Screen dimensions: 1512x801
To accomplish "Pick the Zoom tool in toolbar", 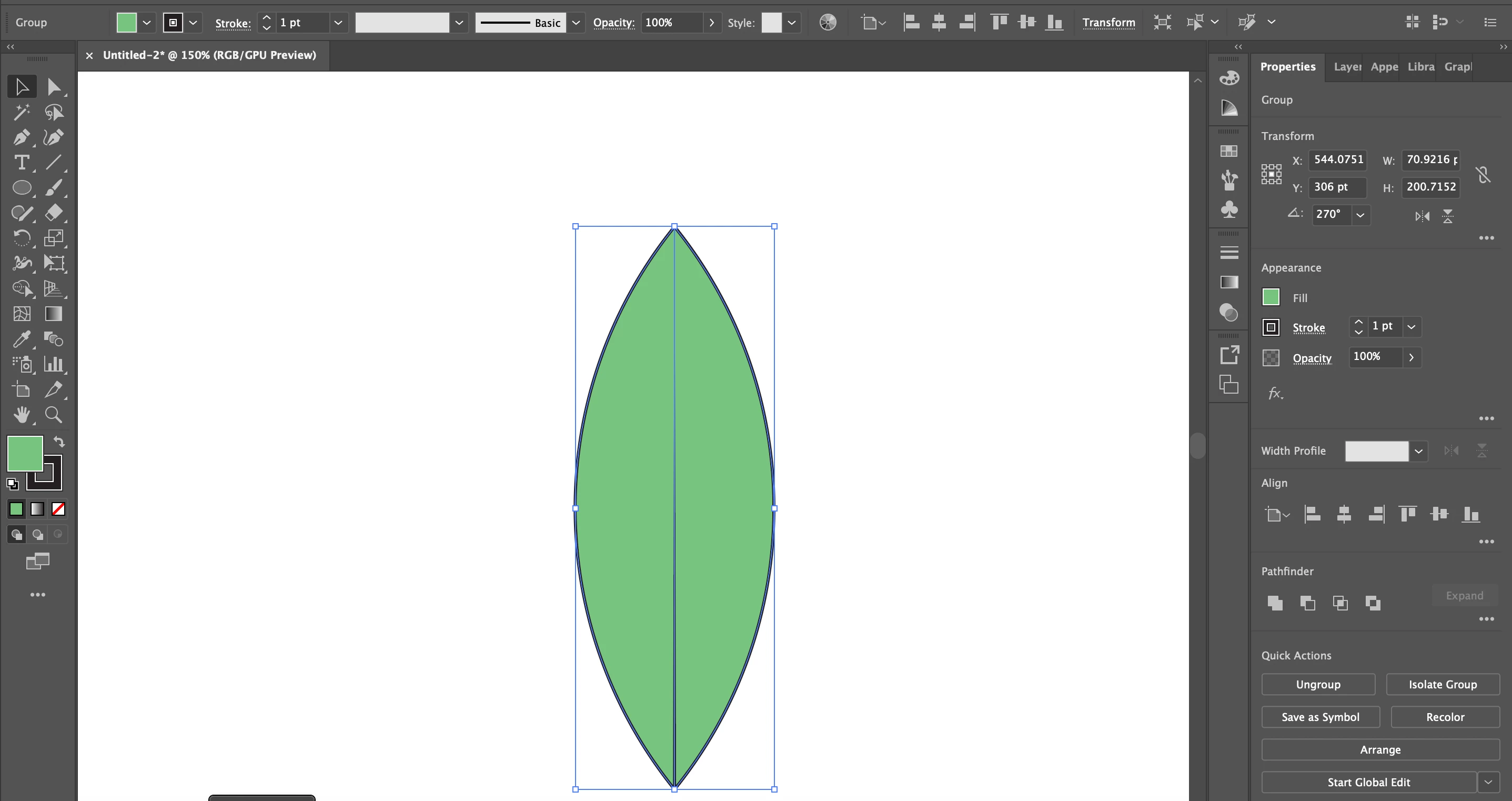I will click(x=54, y=415).
